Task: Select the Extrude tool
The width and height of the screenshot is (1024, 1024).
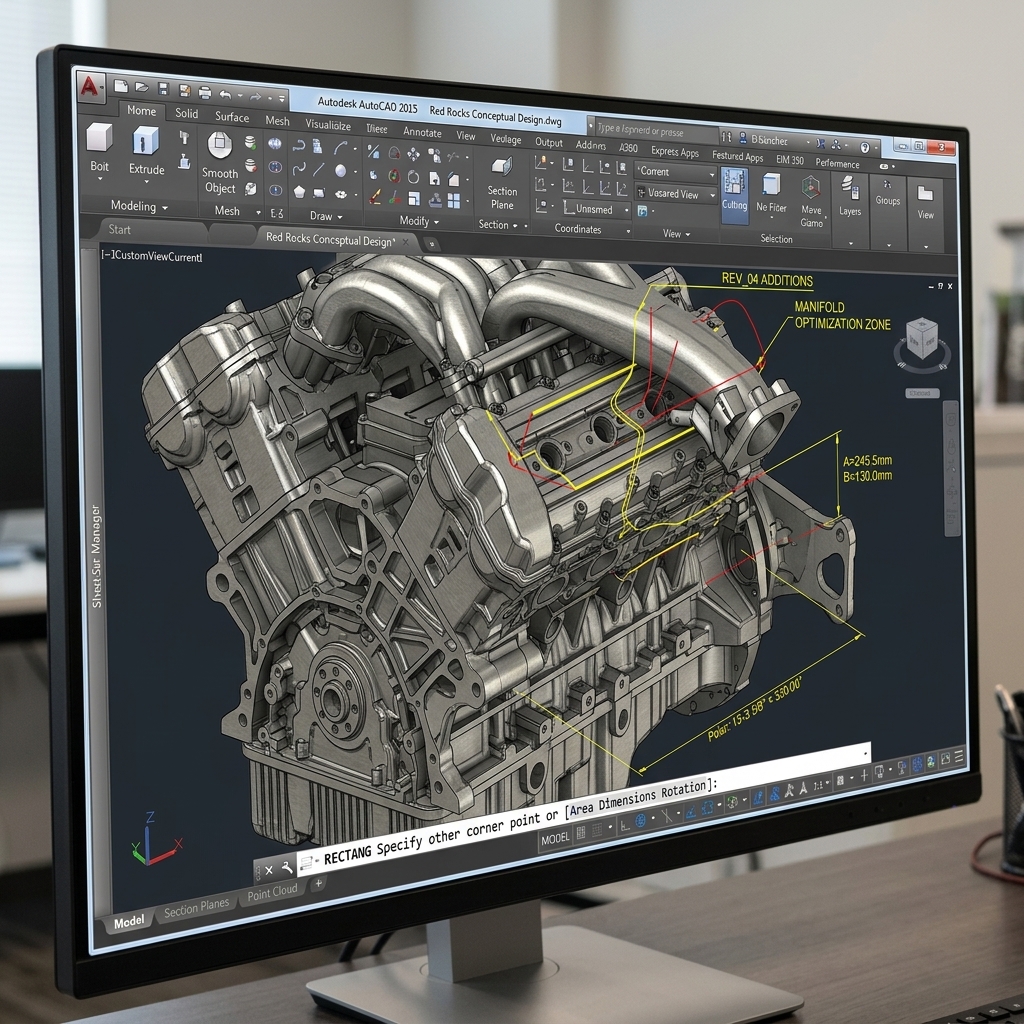Action: tap(146, 152)
